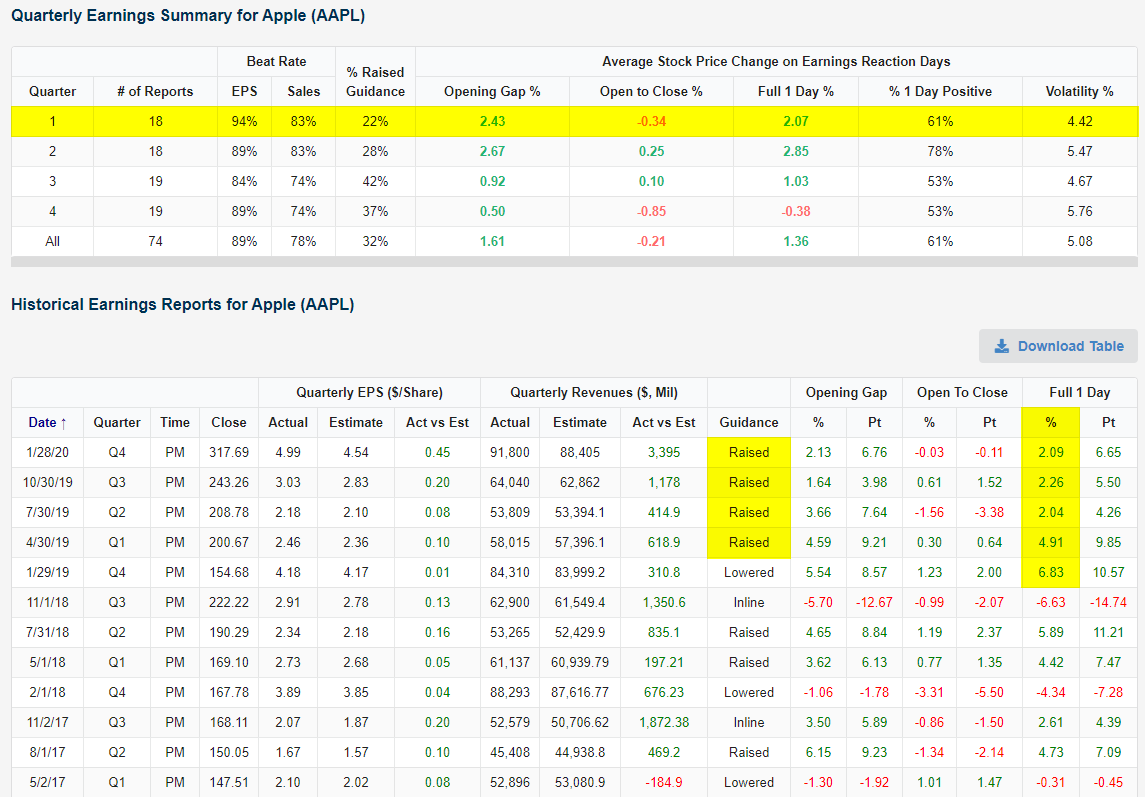Click the # of Reports column header
The height and width of the screenshot is (797, 1145).
coord(155,91)
